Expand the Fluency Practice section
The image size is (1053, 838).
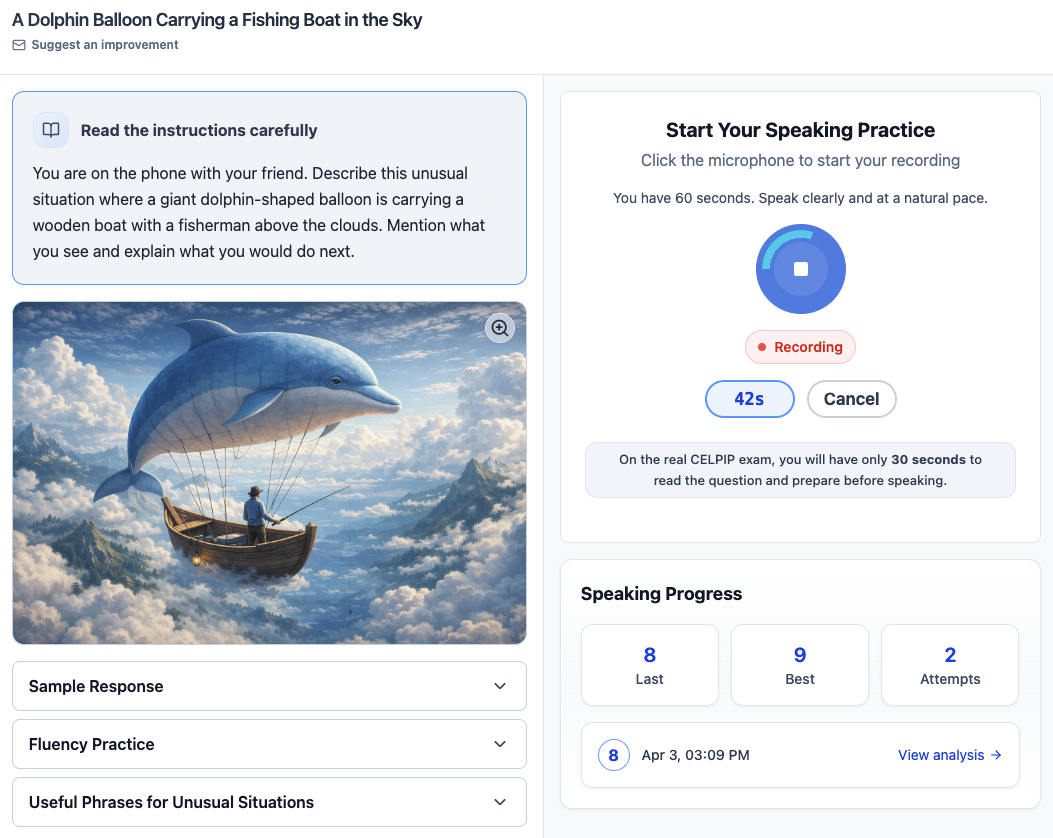point(269,744)
